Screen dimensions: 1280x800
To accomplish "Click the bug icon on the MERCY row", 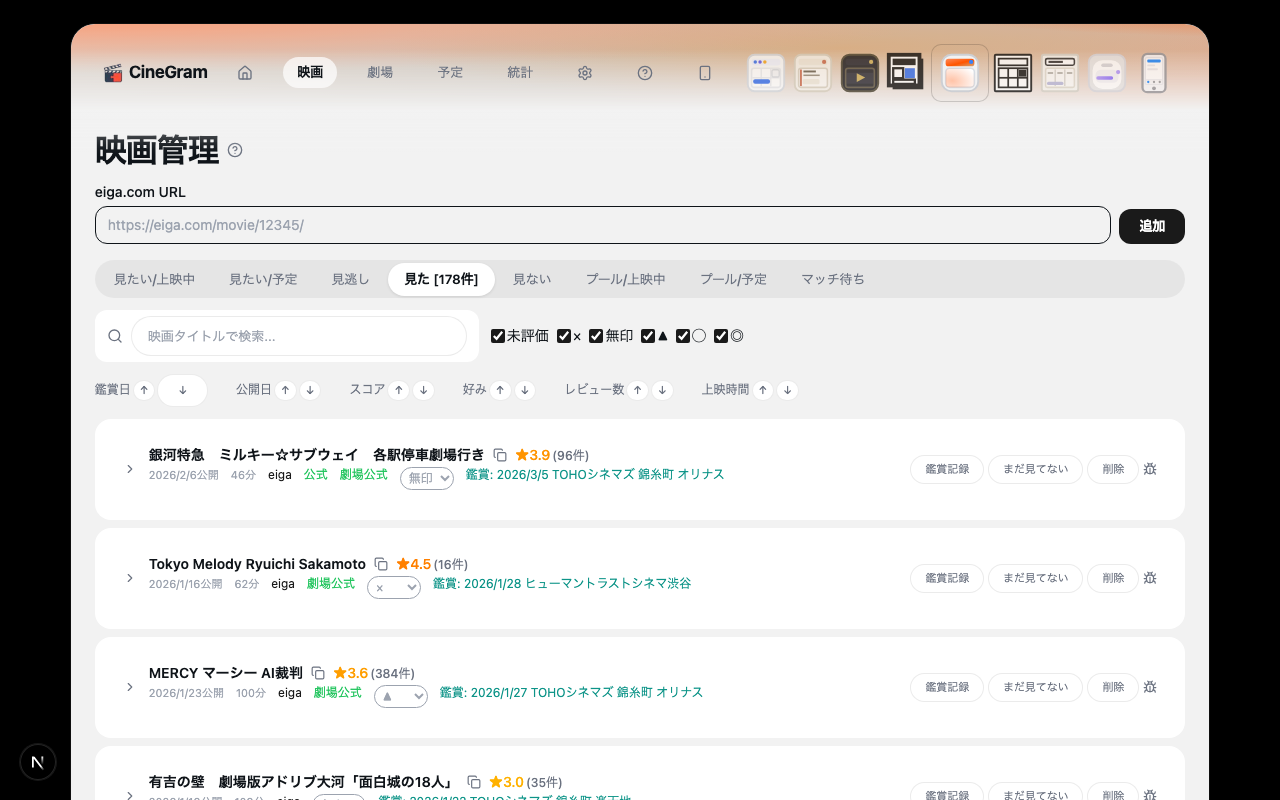I will tap(1150, 687).
